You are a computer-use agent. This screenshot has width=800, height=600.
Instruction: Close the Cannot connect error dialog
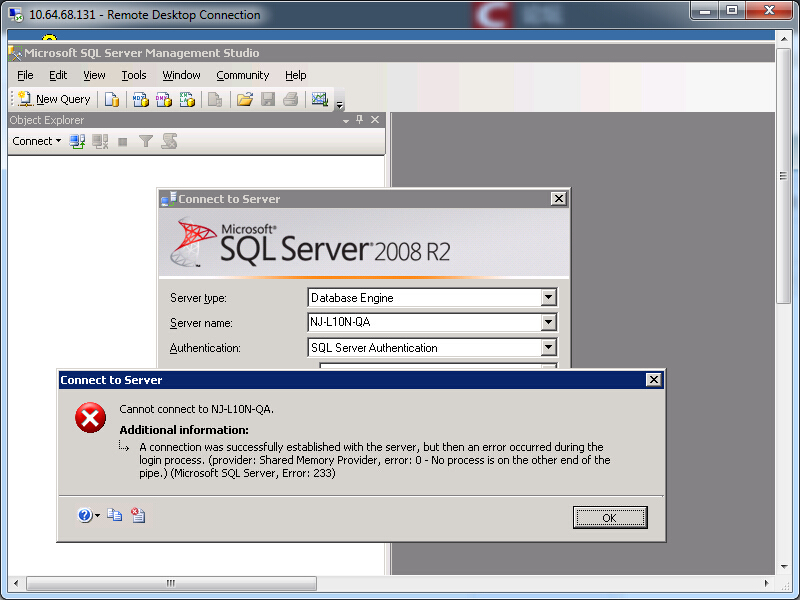654,380
